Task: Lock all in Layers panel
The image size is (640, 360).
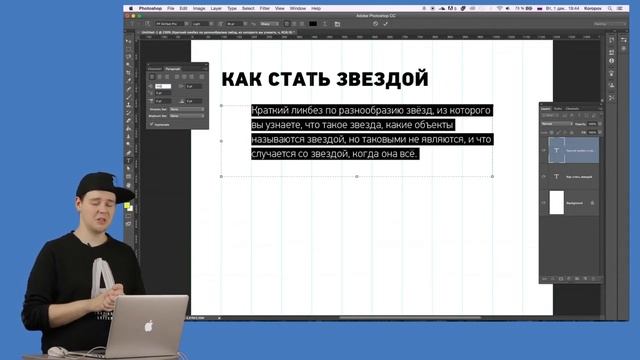Action: (x=571, y=132)
